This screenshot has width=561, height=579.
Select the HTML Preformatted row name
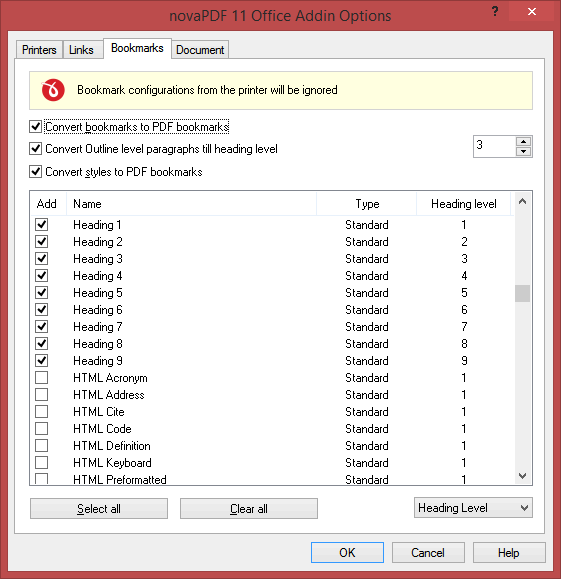pos(120,479)
